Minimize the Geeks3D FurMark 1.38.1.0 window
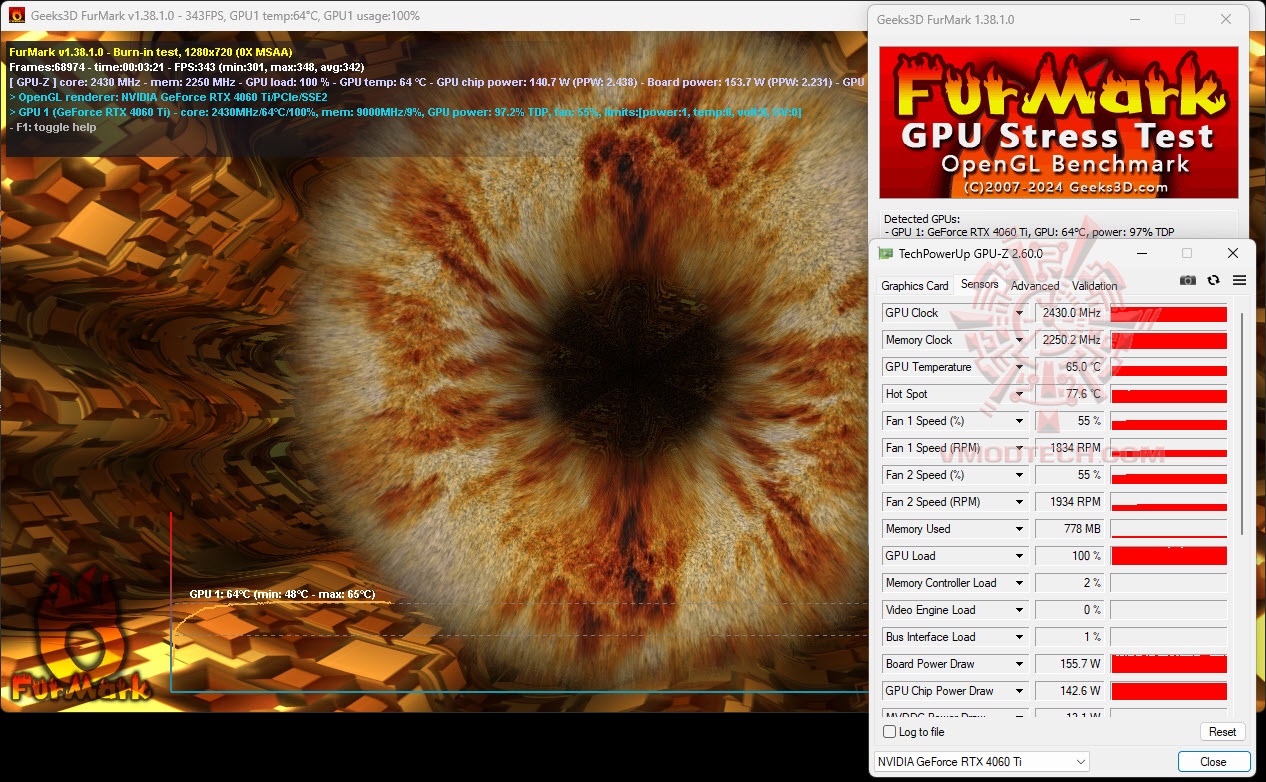Screen dimensions: 1266x782 [x=1133, y=19]
